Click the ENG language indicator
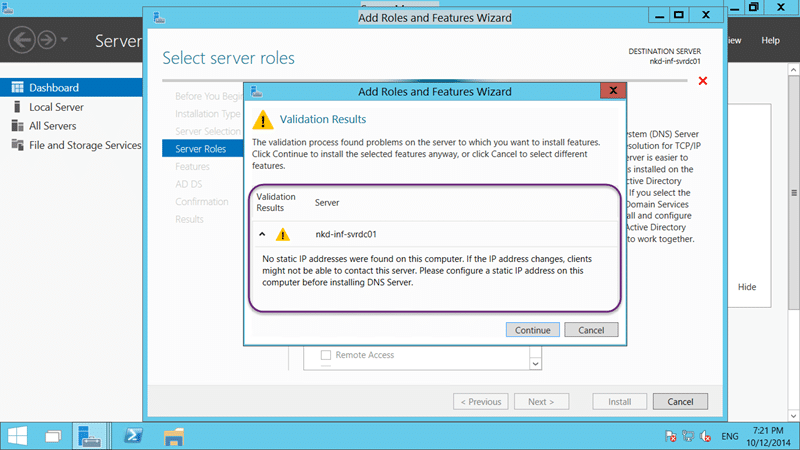This screenshot has width=800, height=450. pyautogui.click(x=730, y=436)
